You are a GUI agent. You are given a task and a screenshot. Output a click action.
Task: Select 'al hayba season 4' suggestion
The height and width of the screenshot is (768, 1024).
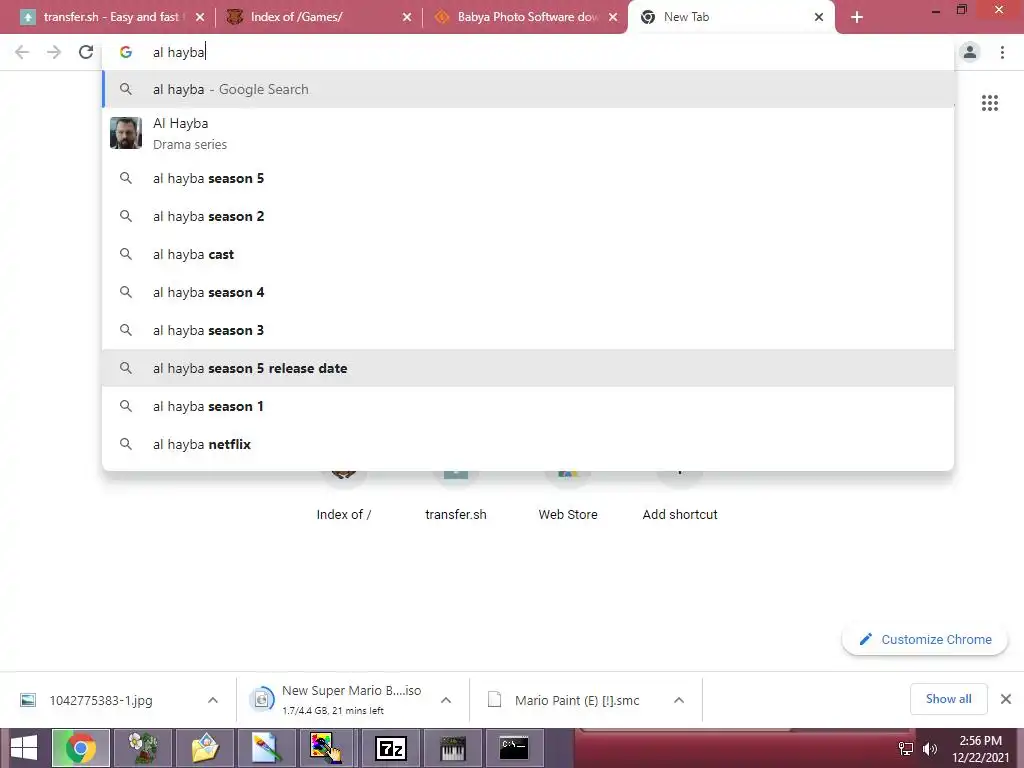[528, 292]
